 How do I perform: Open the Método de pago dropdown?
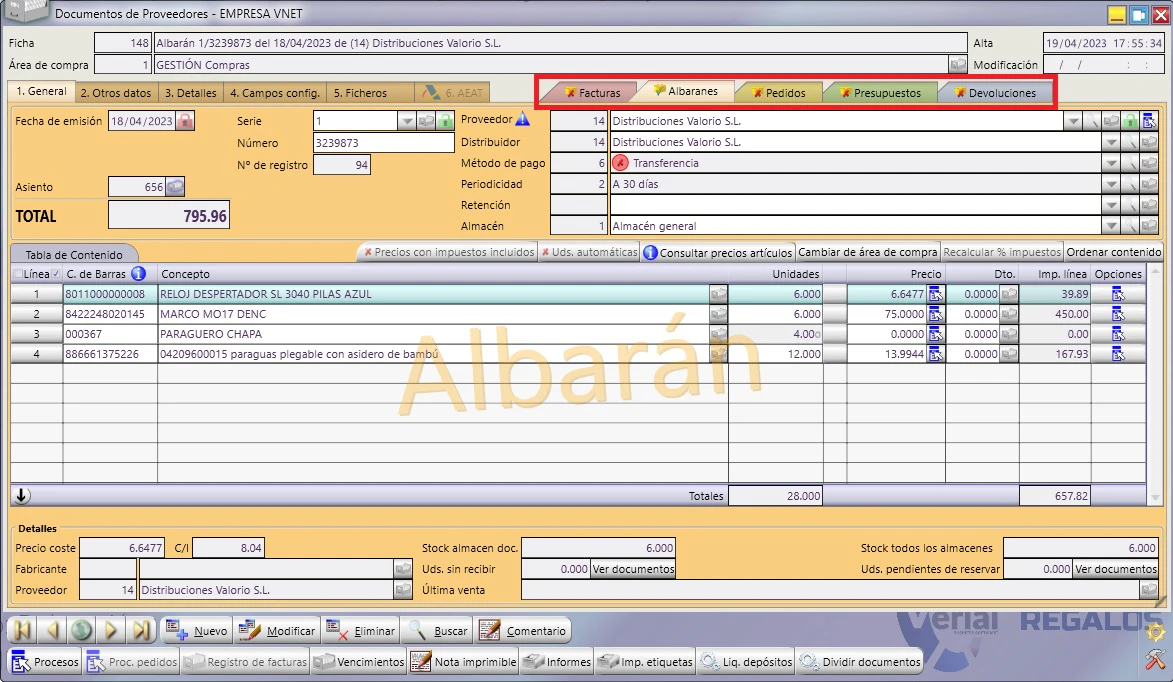1111,163
